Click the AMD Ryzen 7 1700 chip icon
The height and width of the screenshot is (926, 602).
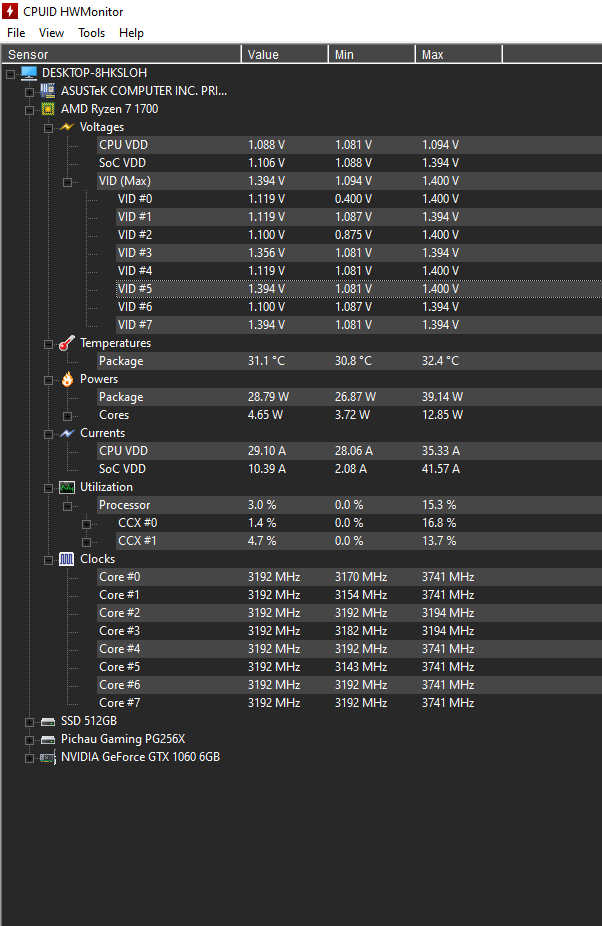(x=48, y=109)
